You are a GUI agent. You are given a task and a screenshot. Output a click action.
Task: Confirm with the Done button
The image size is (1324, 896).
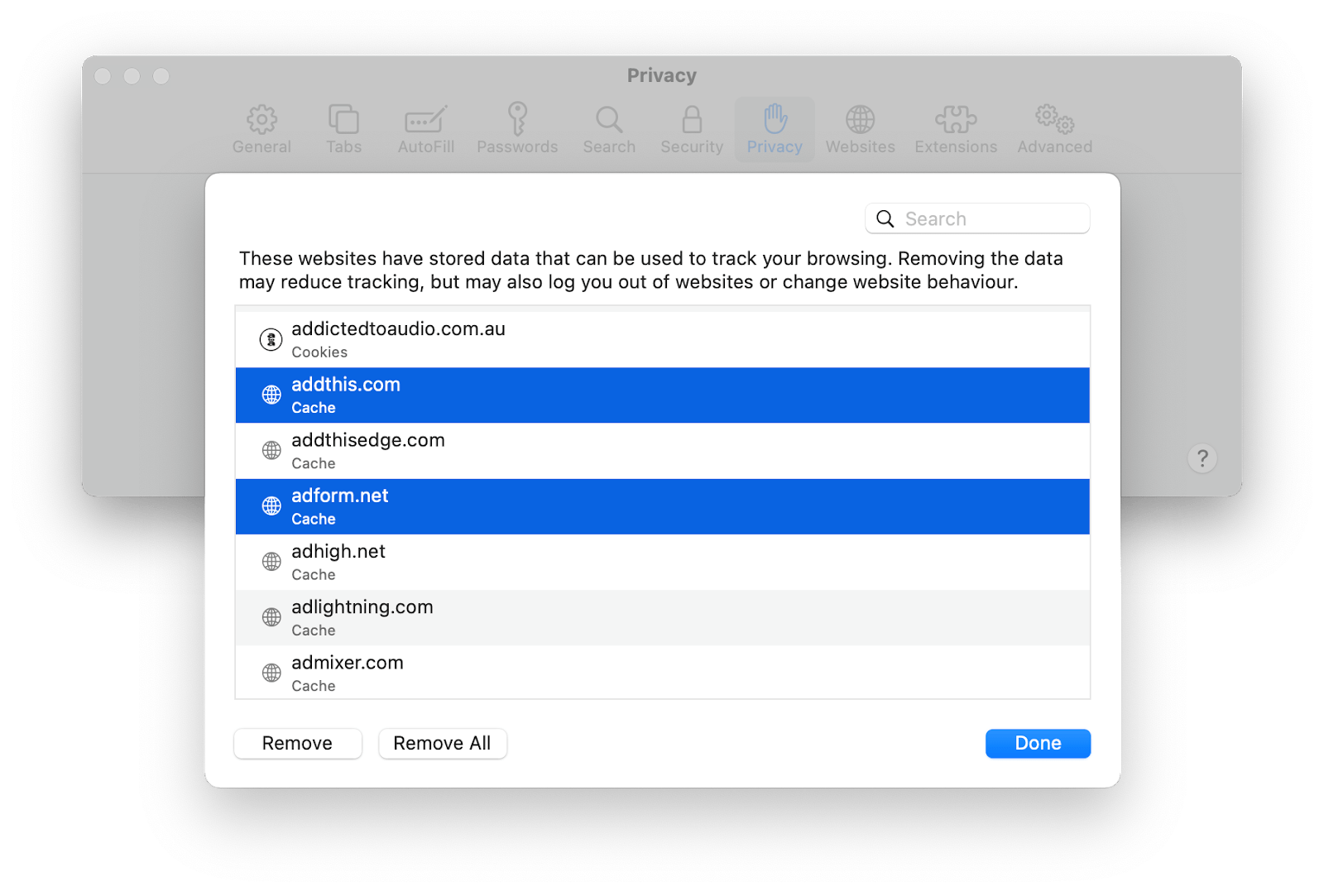pyautogui.click(x=1038, y=743)
